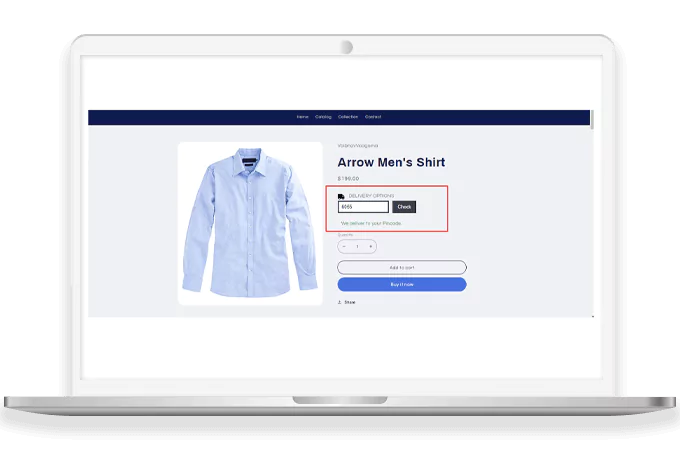The width and height of the screenshot is (680, 450).
Task: Open the Home menu item
Action: 302,117
